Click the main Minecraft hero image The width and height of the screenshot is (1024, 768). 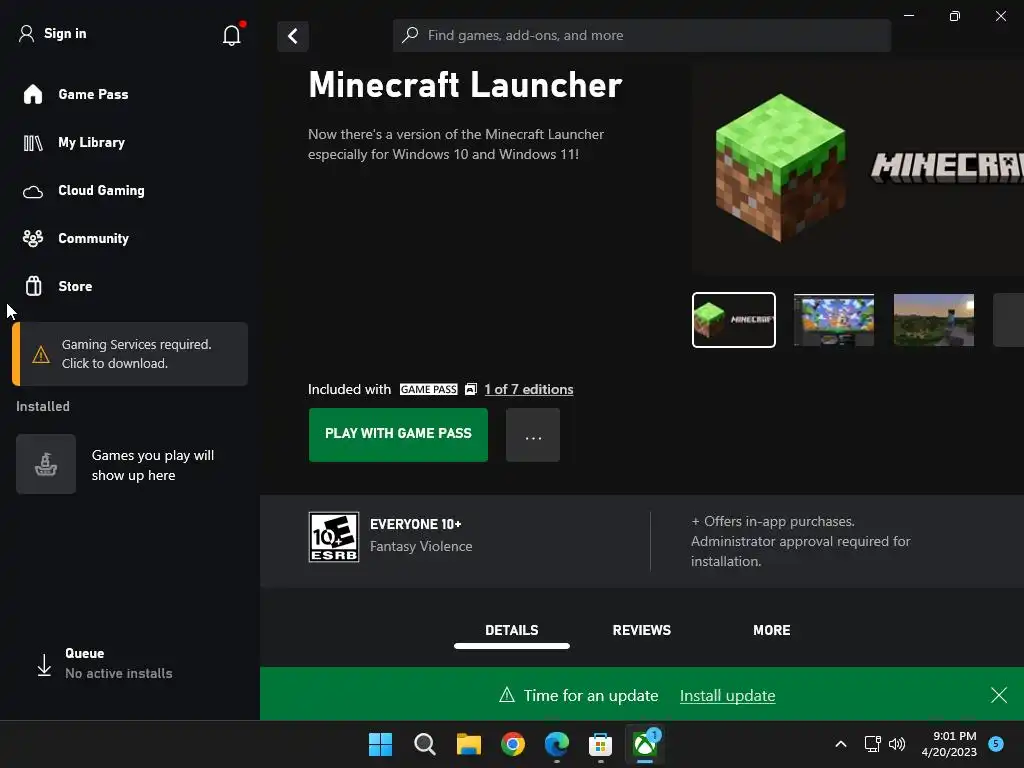click(x=858, y=168)
